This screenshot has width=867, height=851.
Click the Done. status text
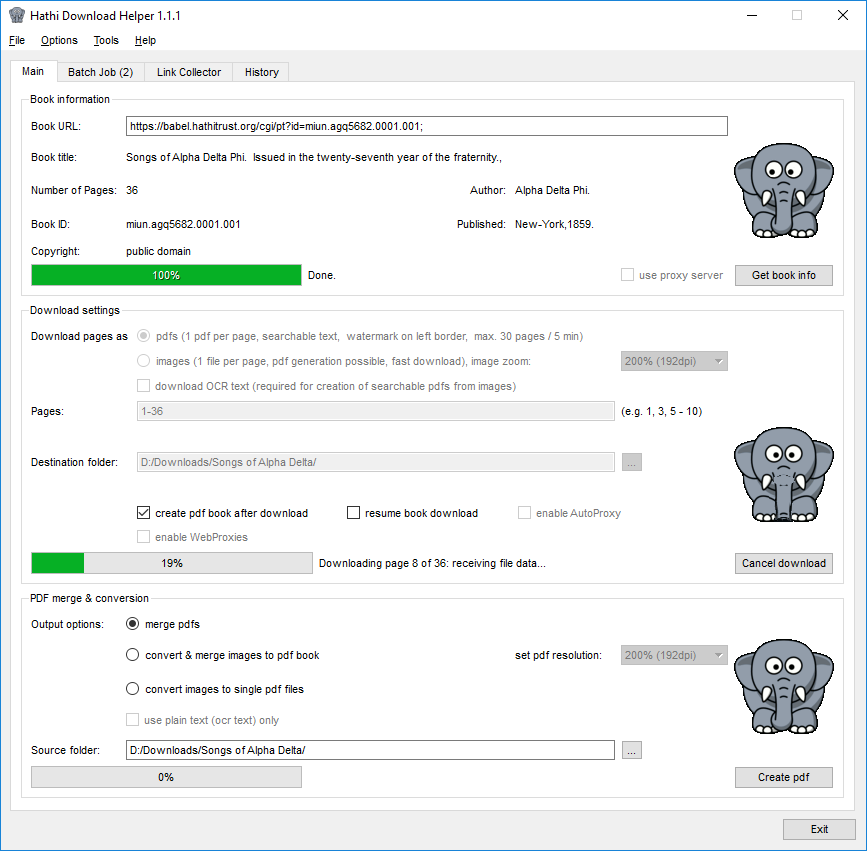(322, 275)
